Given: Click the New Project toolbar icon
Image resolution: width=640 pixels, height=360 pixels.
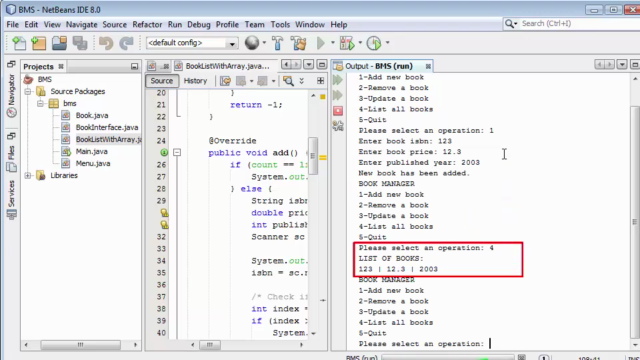Looking at the screenshot, I should point(38,43).
